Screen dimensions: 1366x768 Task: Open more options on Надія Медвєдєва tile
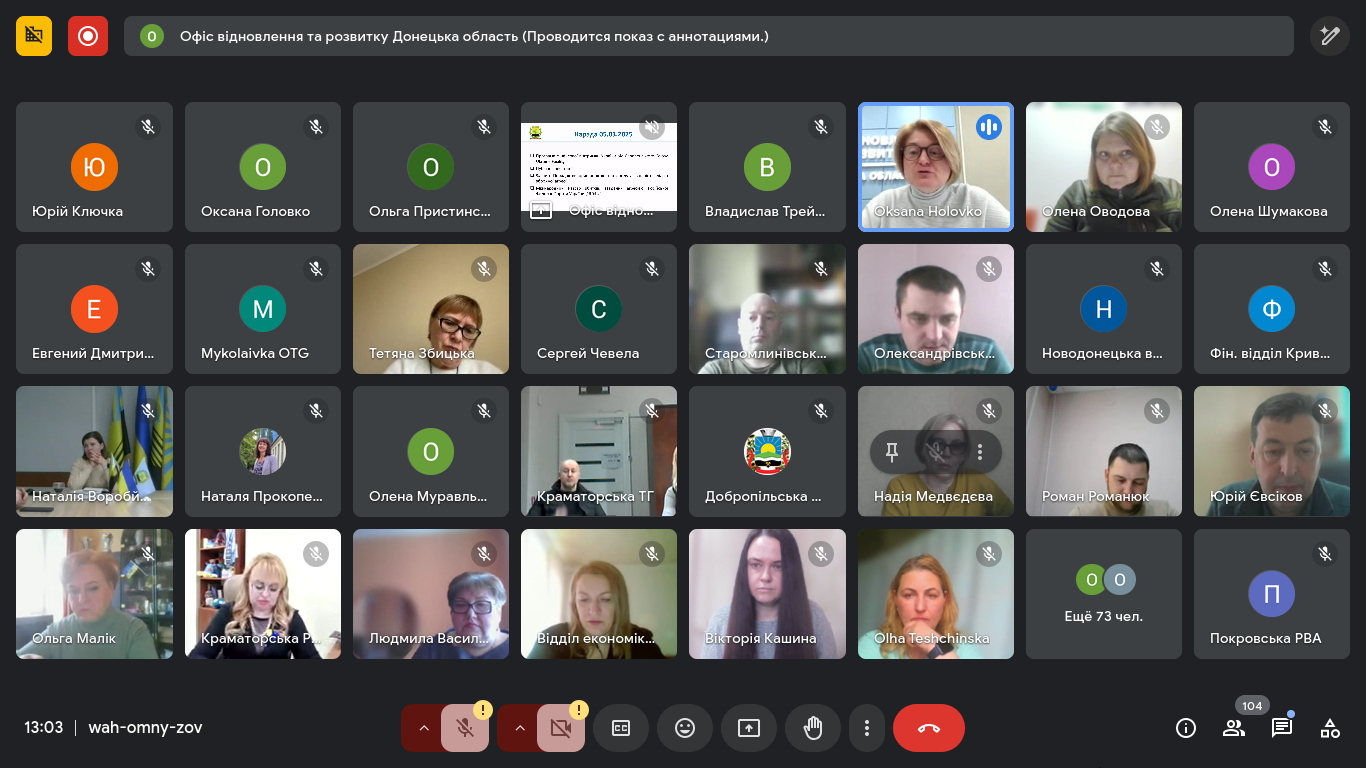coord(980,452)
